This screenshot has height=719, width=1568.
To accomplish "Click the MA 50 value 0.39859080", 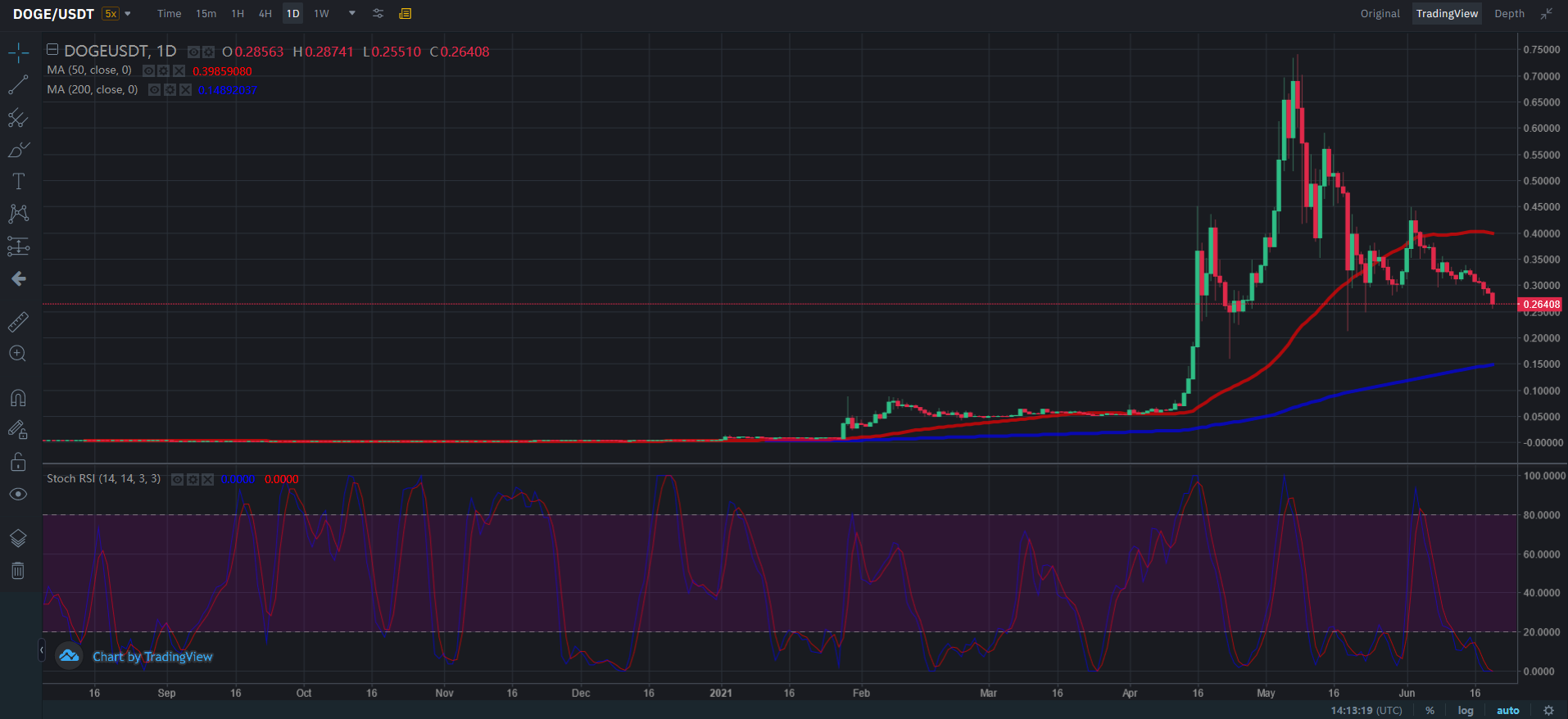I will [222, 71].
